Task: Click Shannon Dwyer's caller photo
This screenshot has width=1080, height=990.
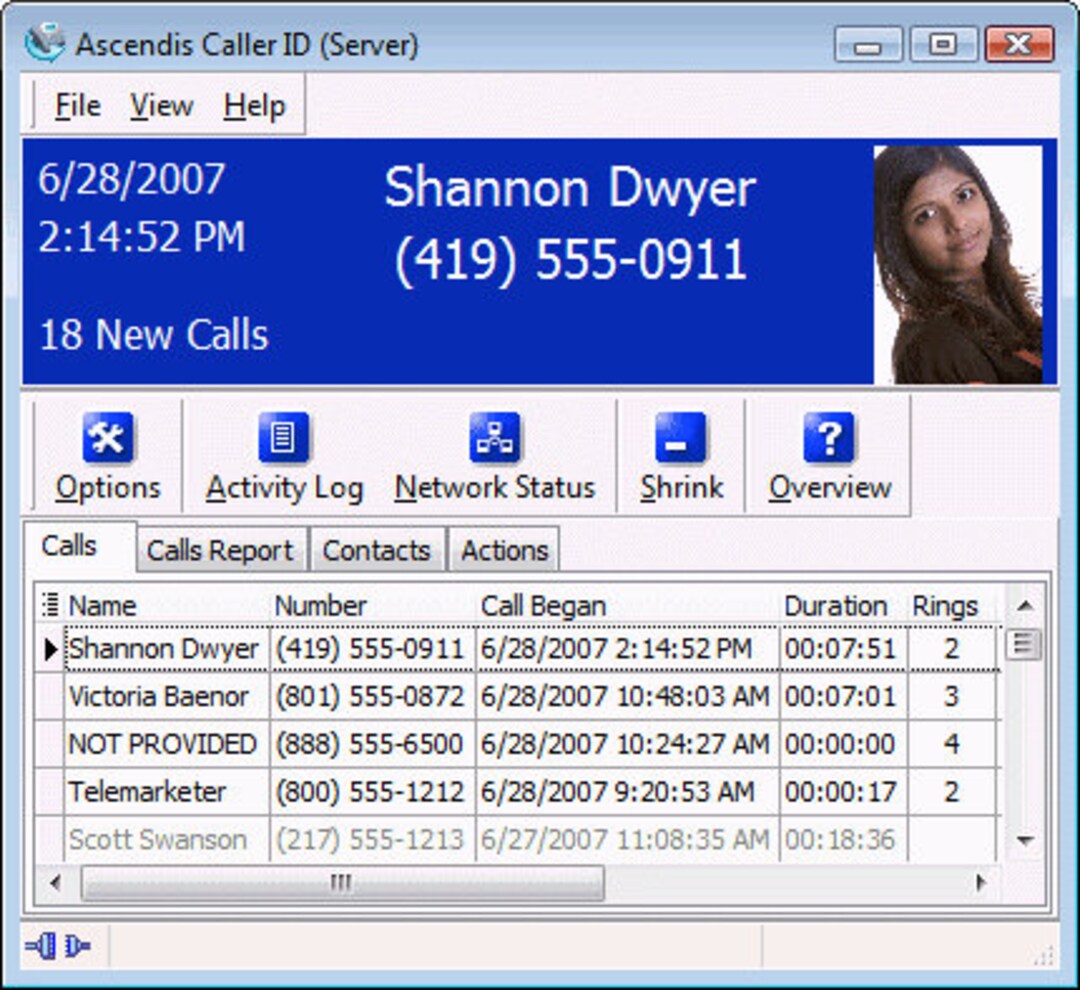Action: [x=960, y=262]
